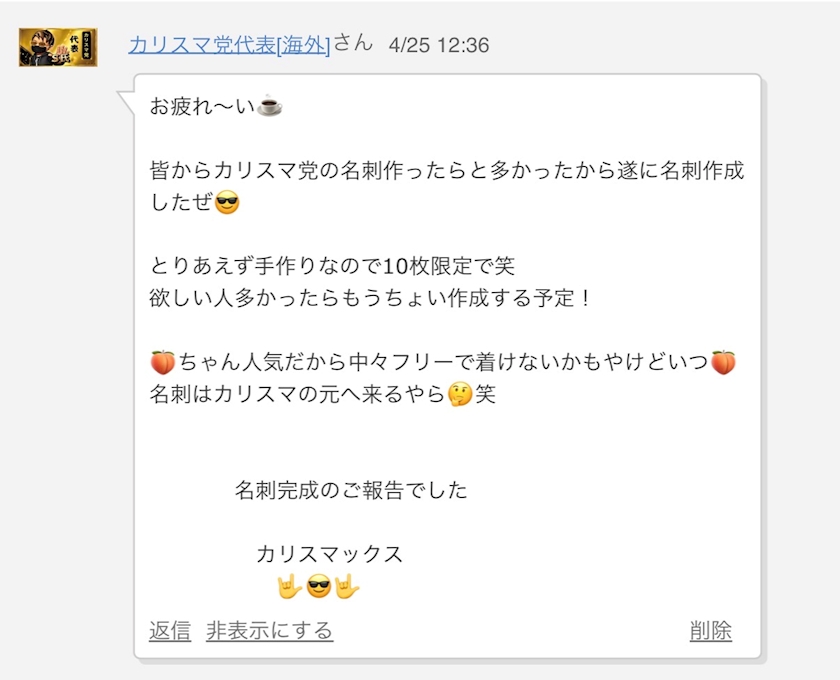
Task: Click the poster's avatar thumbnail
Action: 58,46
